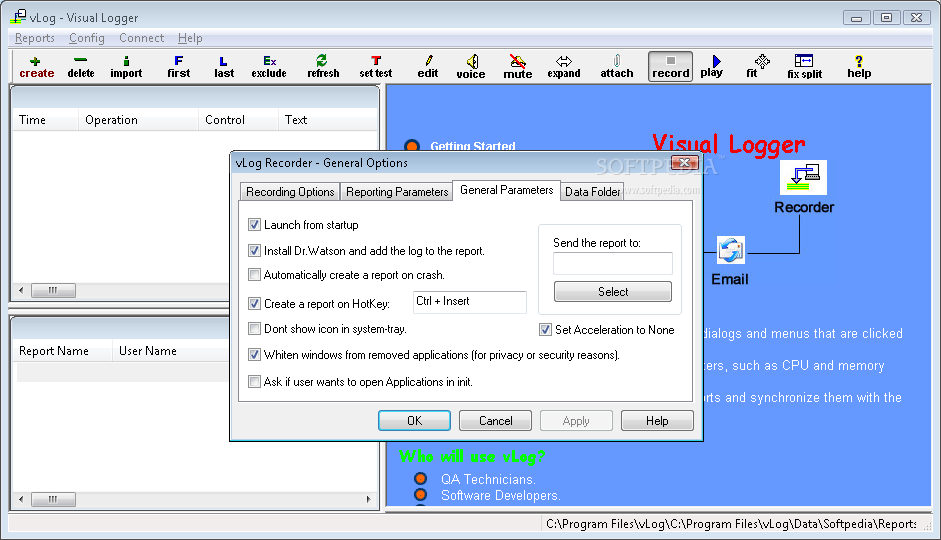The image size is (941, 540).
Task: Enable Automatically create report on crash
Action: pyautogui.click(x=254, y=275)
